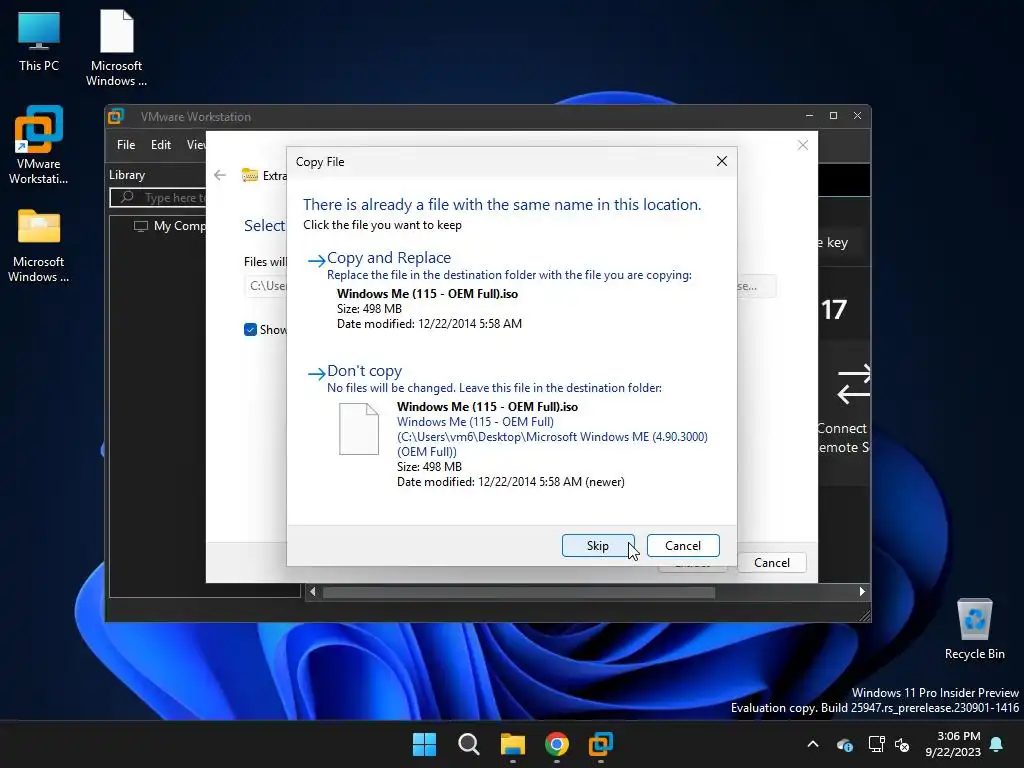Choose Copy and Replace option
Viewport: 1024px width, 768px height.
click(389, 258)
